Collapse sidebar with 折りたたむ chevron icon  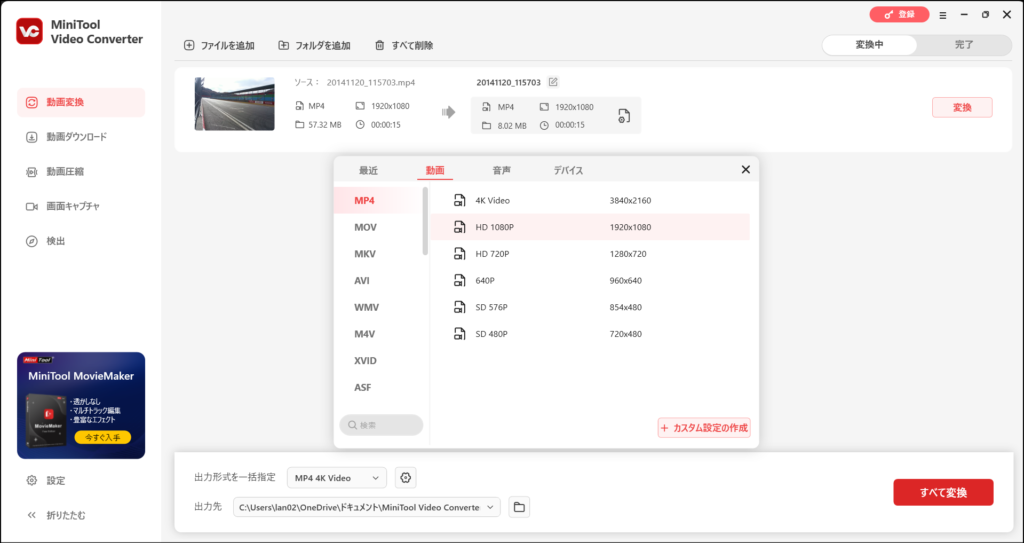(31, 515)
